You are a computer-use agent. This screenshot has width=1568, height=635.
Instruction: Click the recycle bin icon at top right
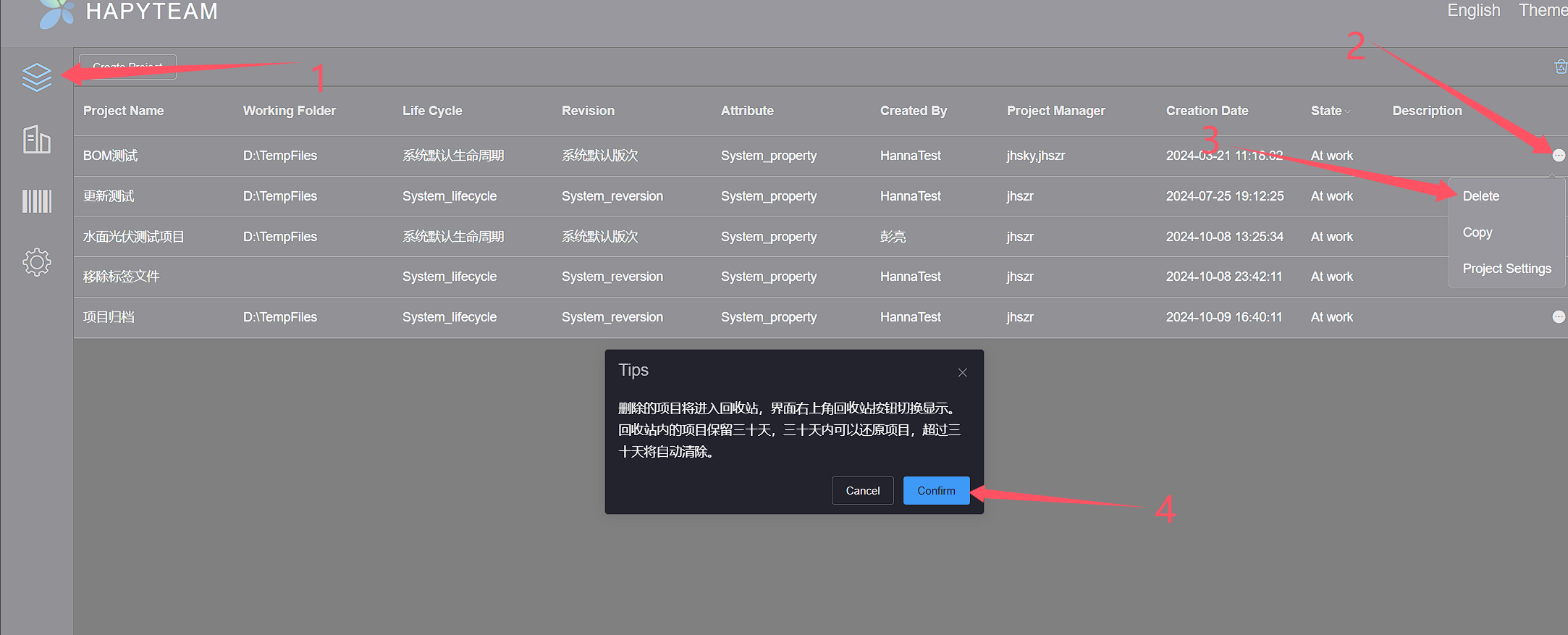click(1561, 67)
